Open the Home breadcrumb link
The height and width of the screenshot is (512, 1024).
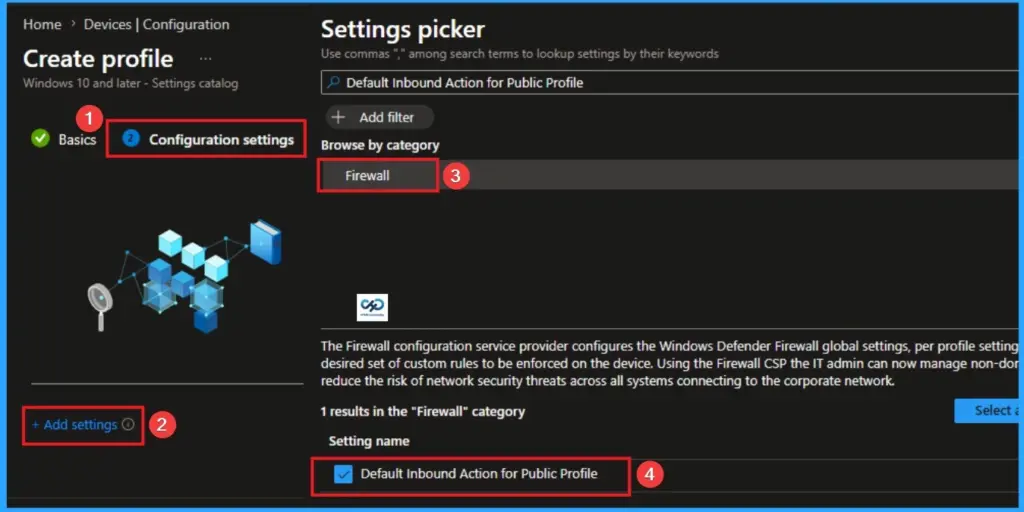[x=42, y=25]
